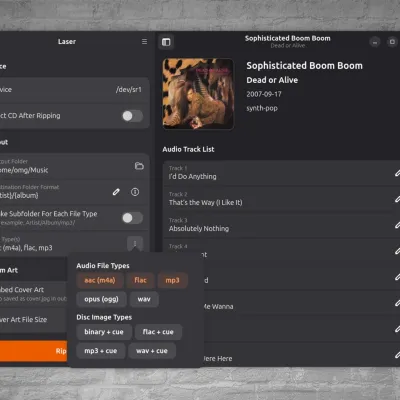This screenshot has height=400, width=400.
Task: Toggle the sidebar panel icon
Action: [166, 42]
